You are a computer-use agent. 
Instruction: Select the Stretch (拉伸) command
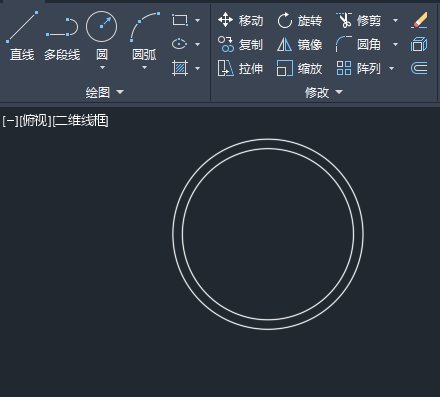click(241, 68)
